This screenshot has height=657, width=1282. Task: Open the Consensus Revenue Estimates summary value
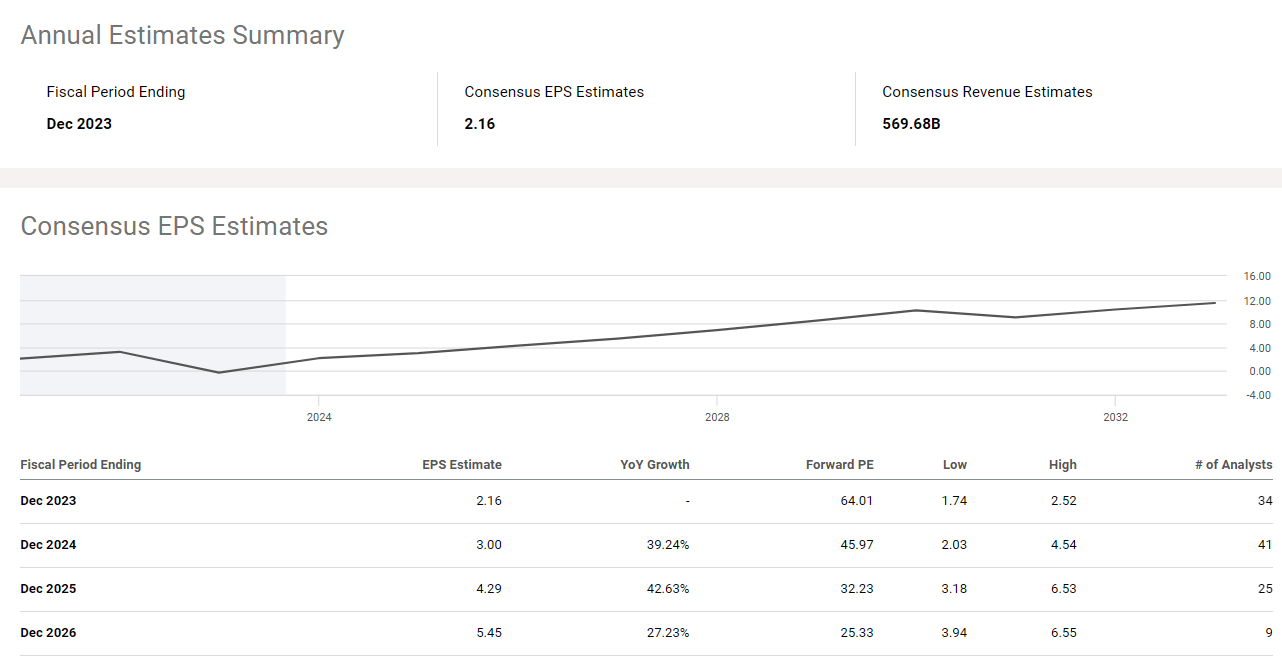[x=987, y=91]
